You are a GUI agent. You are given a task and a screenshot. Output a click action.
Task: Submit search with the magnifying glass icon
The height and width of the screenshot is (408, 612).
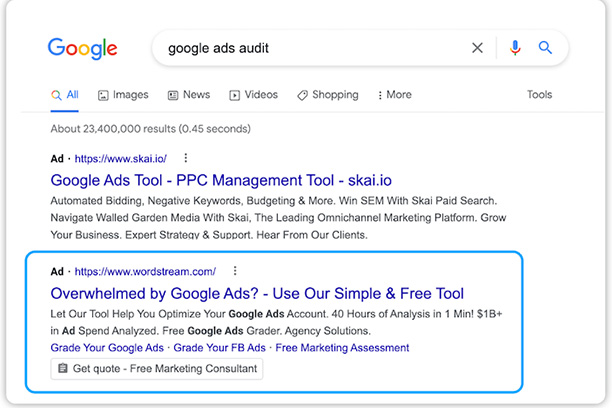coord(545,48)
